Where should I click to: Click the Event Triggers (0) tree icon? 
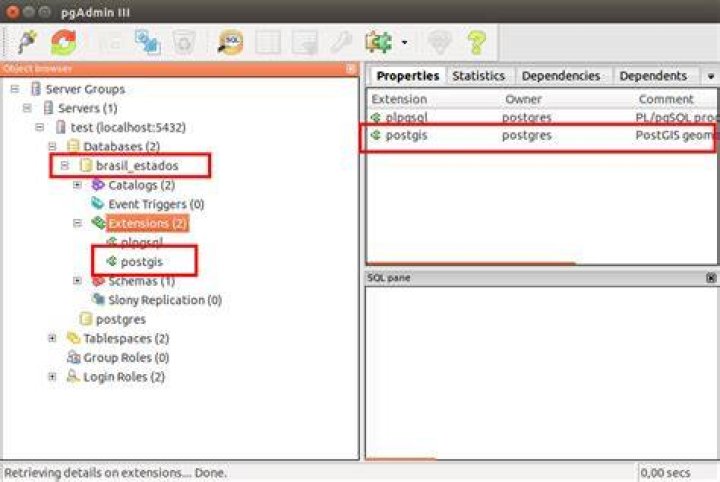click(98, 203)
